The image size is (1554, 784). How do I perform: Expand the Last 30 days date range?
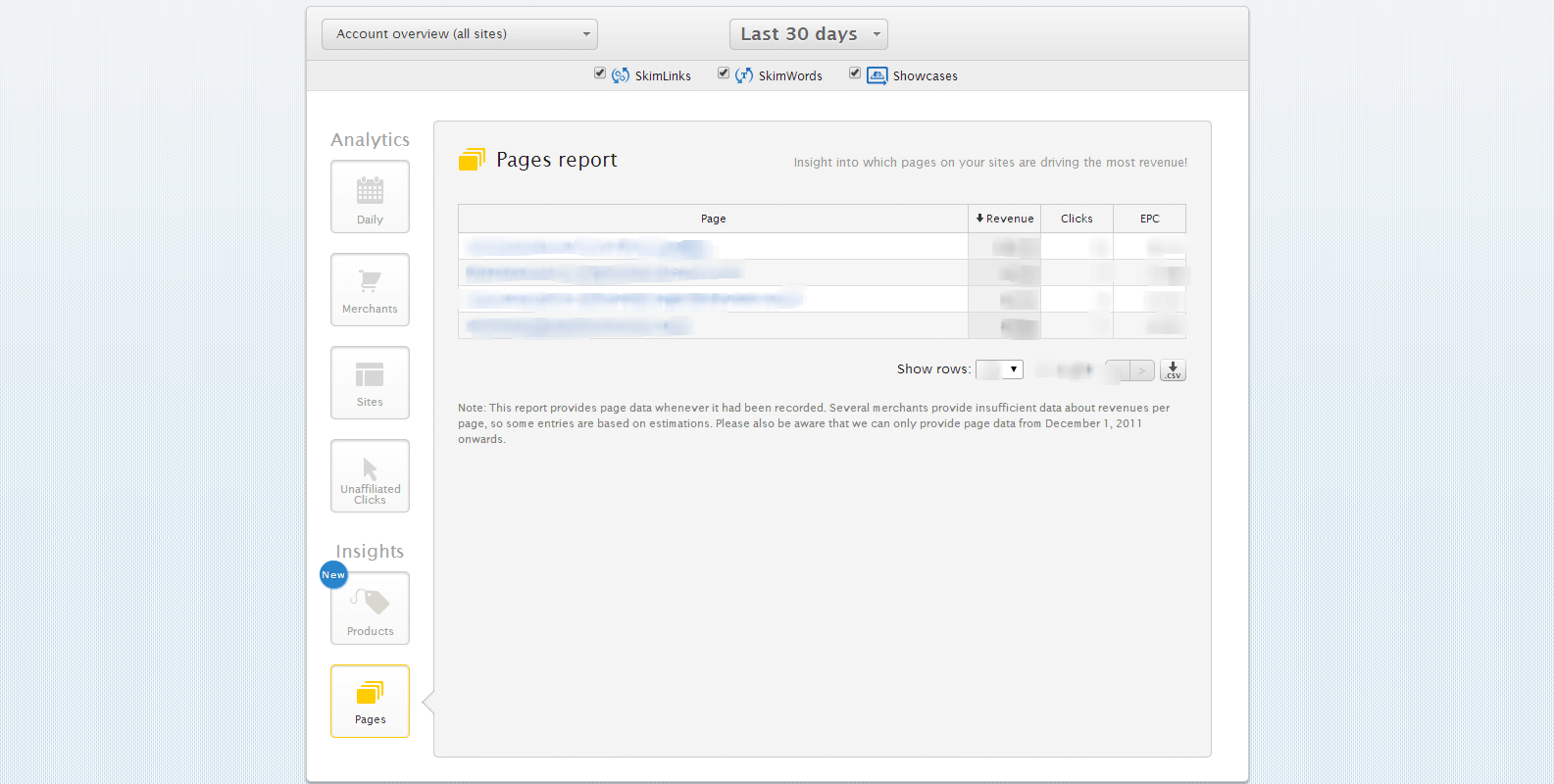809,34
